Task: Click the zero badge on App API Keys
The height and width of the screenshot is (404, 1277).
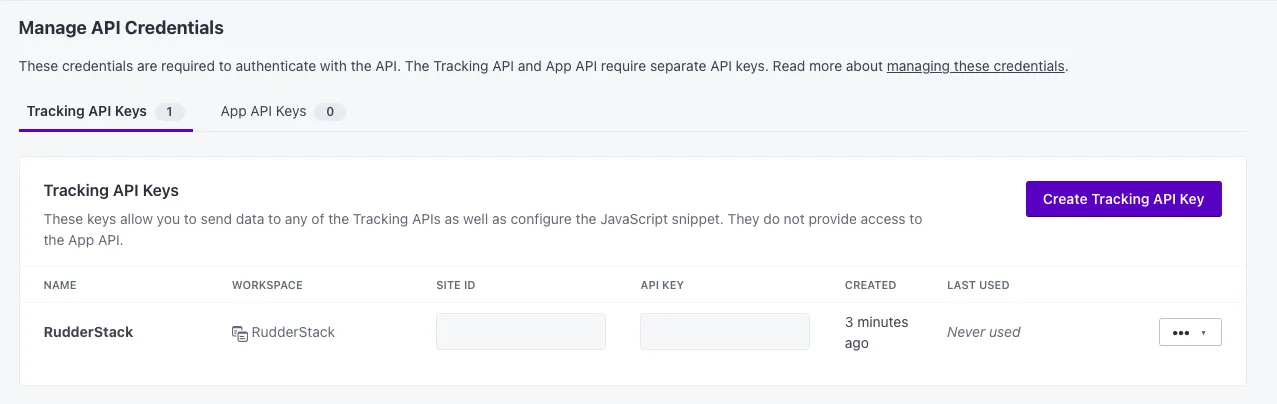Action: coord(330,112)
